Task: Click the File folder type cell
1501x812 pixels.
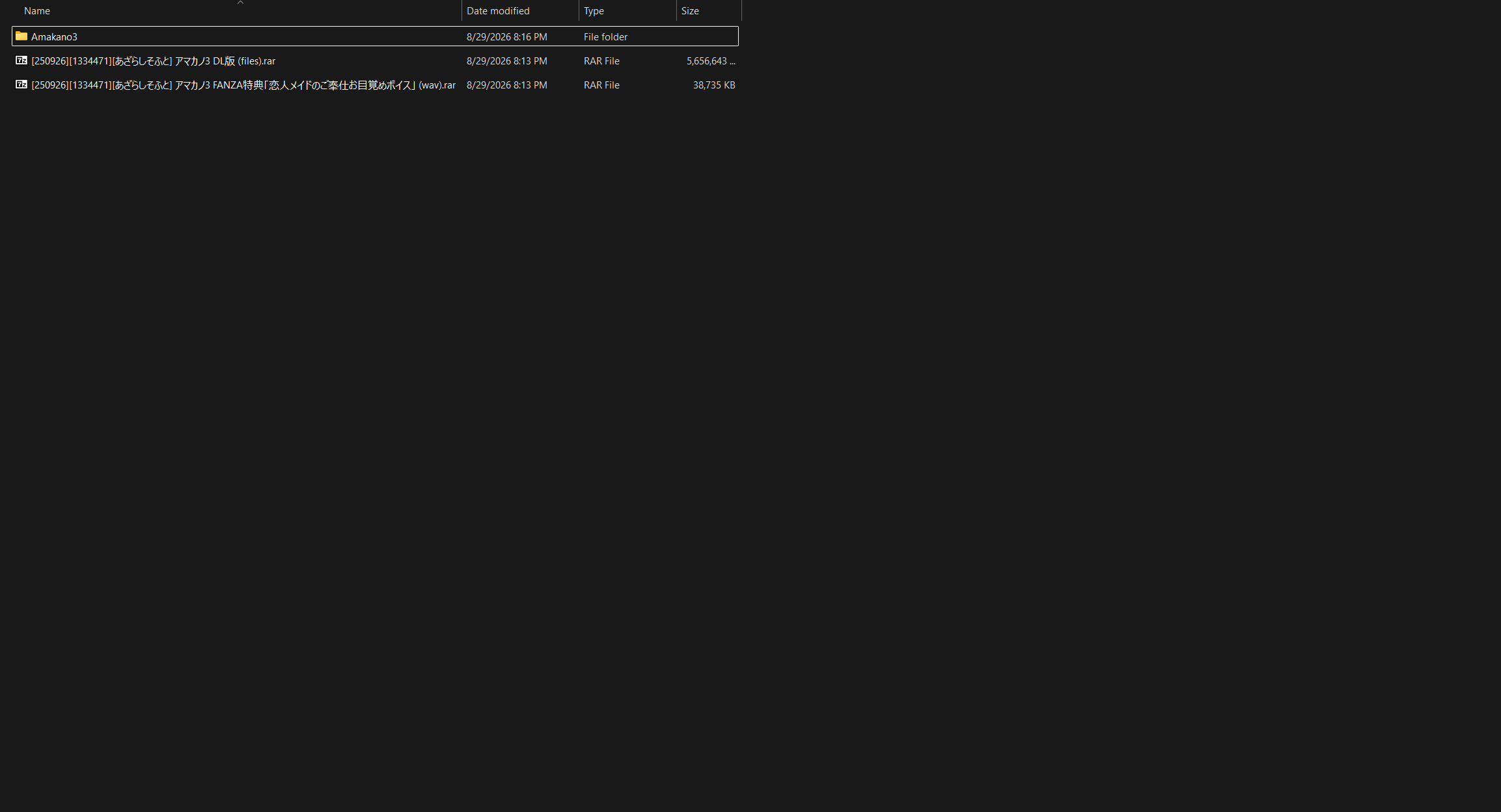Action: (x=605, y=37)
